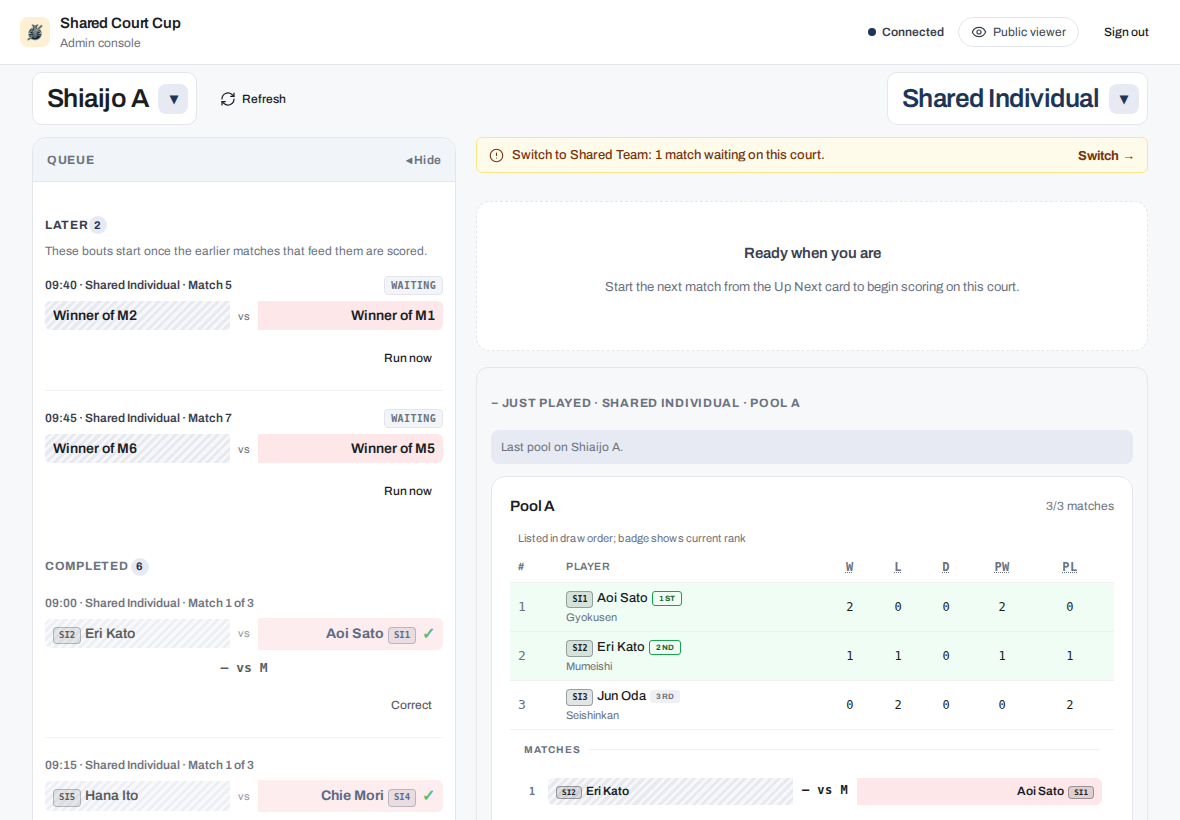This screenshot has width=1180, height=820.
Task: Click WAITING badge on Match 5
Action: click(x=413, y=285)
